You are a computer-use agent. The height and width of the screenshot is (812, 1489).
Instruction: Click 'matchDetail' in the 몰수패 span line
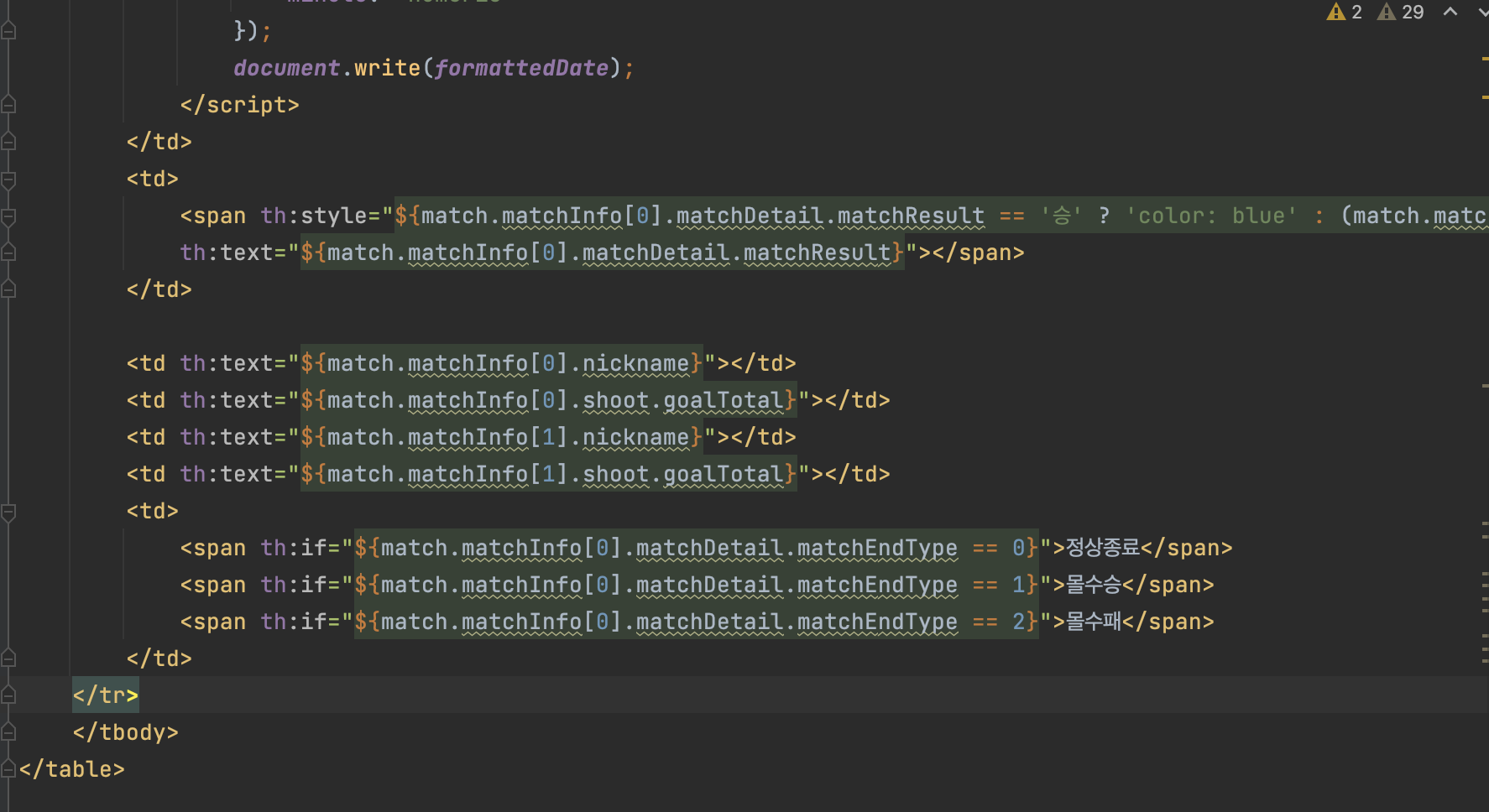pos(709,622)
